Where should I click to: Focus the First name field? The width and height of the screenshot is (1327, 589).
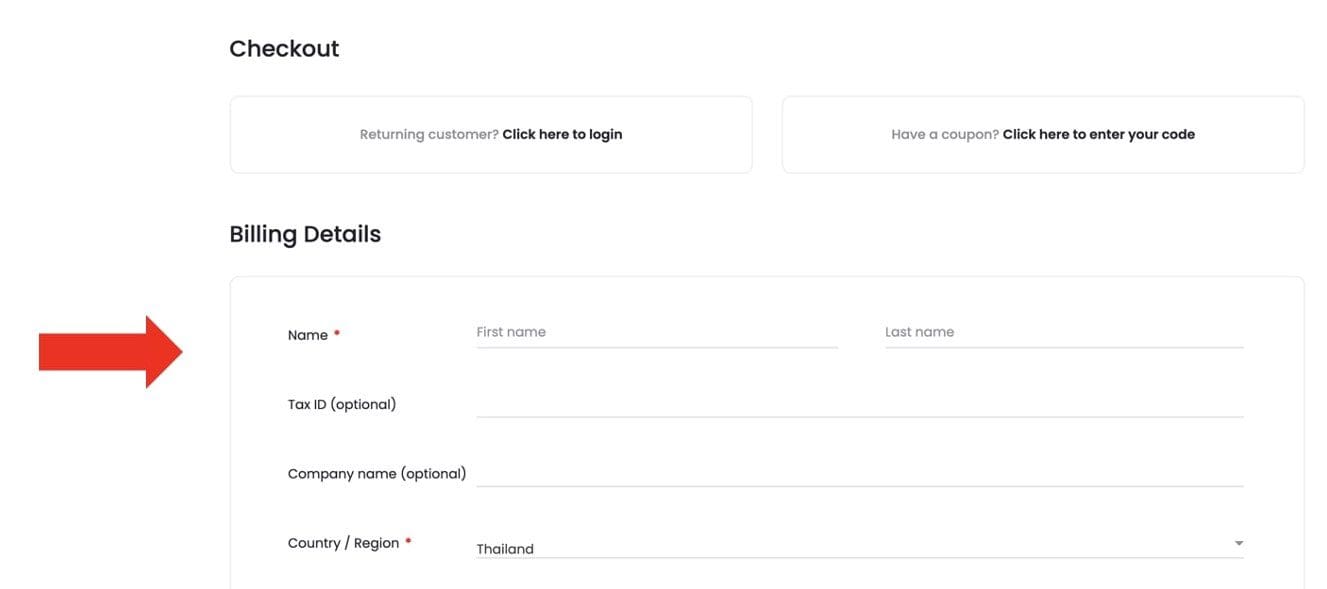[x=656, y=333]
